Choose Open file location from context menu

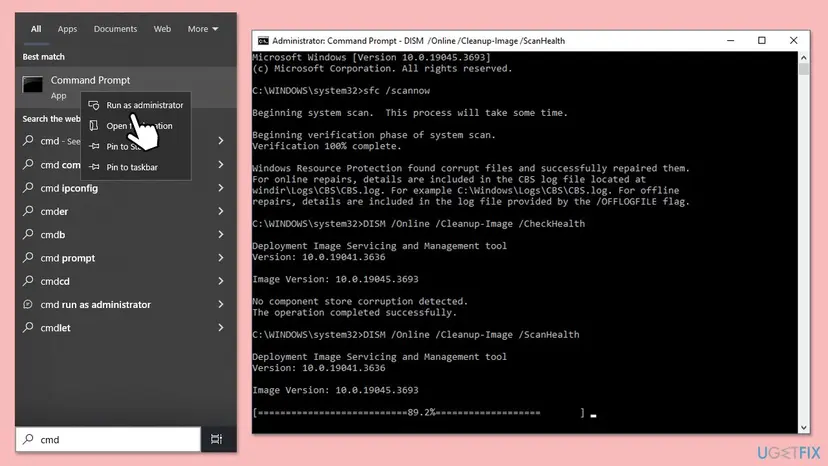tap(136, 126)
